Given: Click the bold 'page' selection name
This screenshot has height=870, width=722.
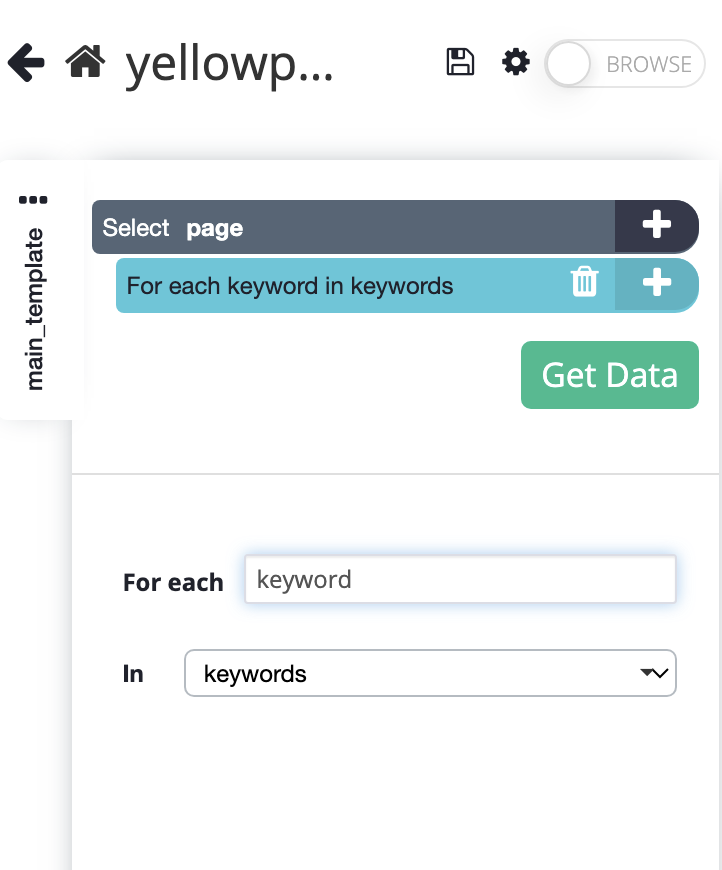Looking at the screenshot, I should click(x=215, y=229).
